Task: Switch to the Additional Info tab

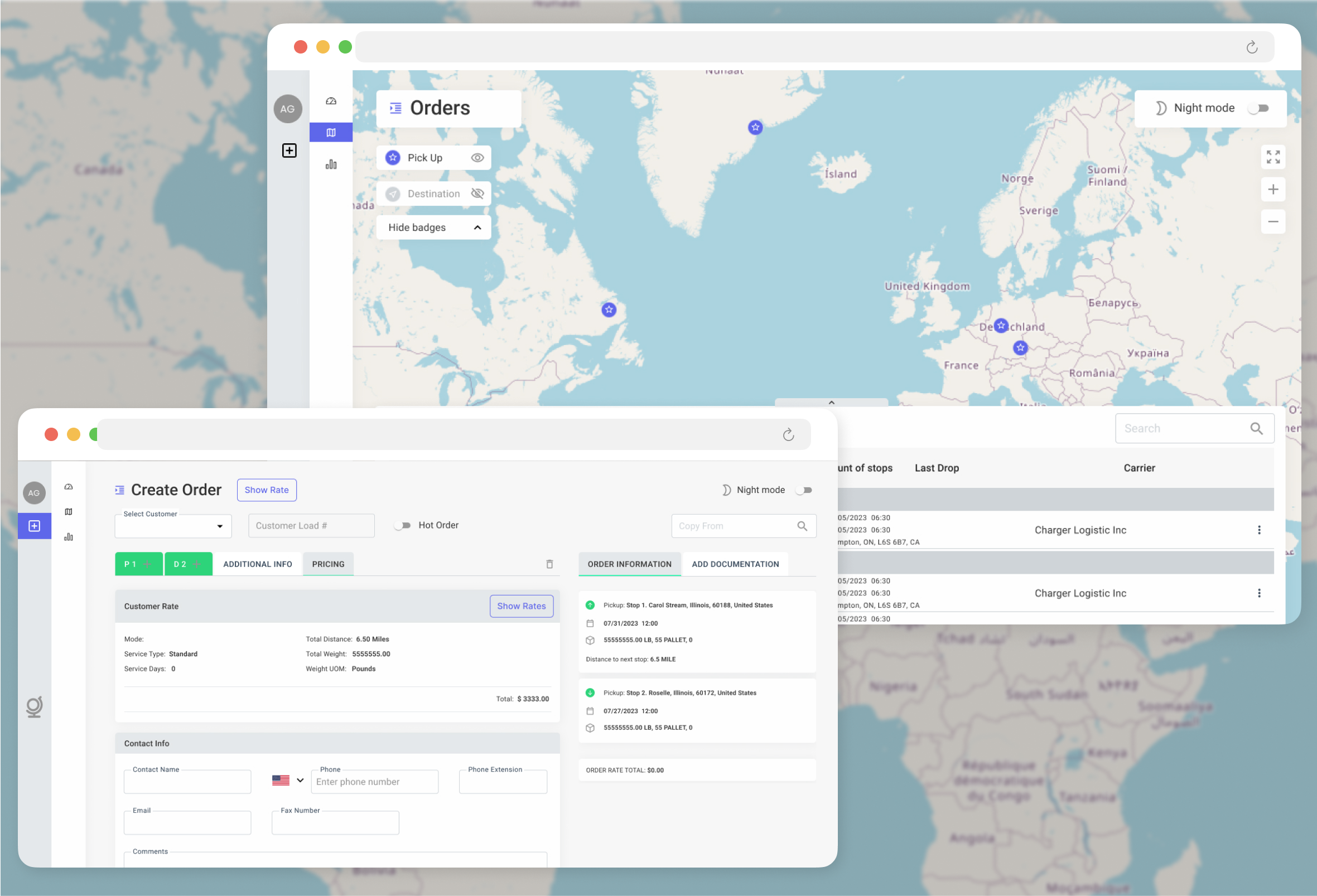Action: pyautogui.click(x=257, y=564)
